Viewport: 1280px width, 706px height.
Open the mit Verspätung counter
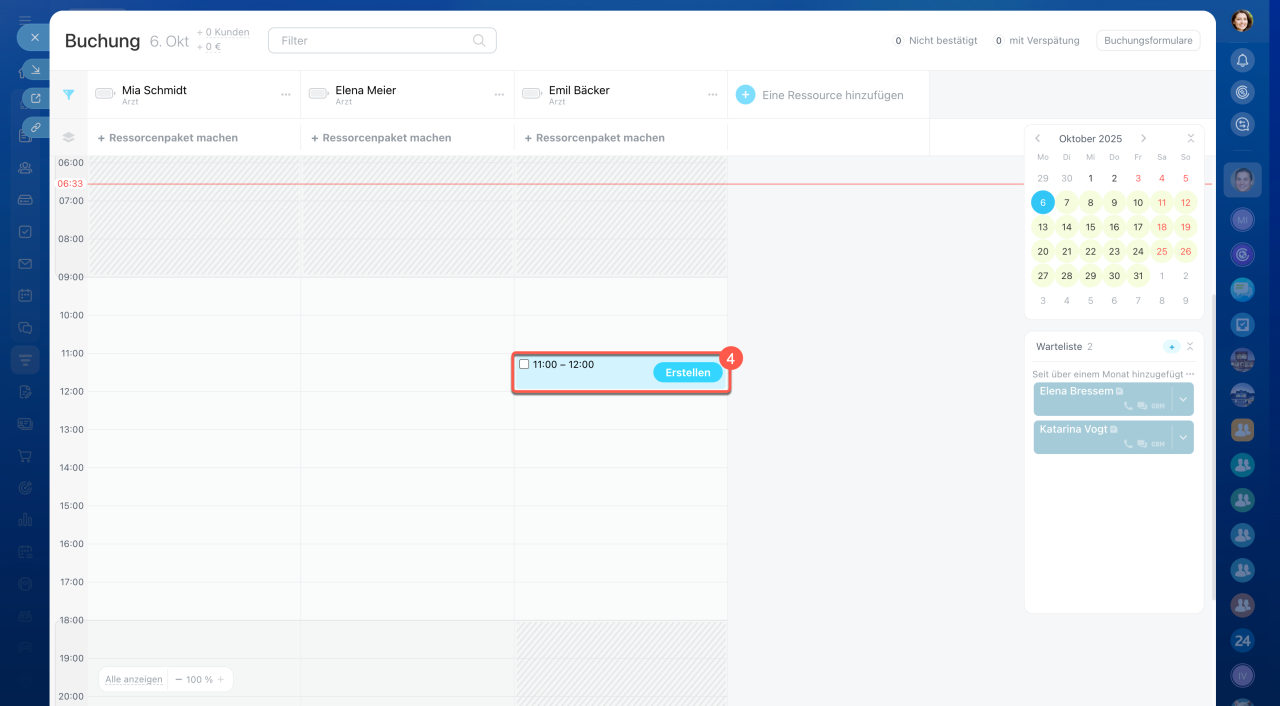pyautogui.click(x=1035, y=41)
